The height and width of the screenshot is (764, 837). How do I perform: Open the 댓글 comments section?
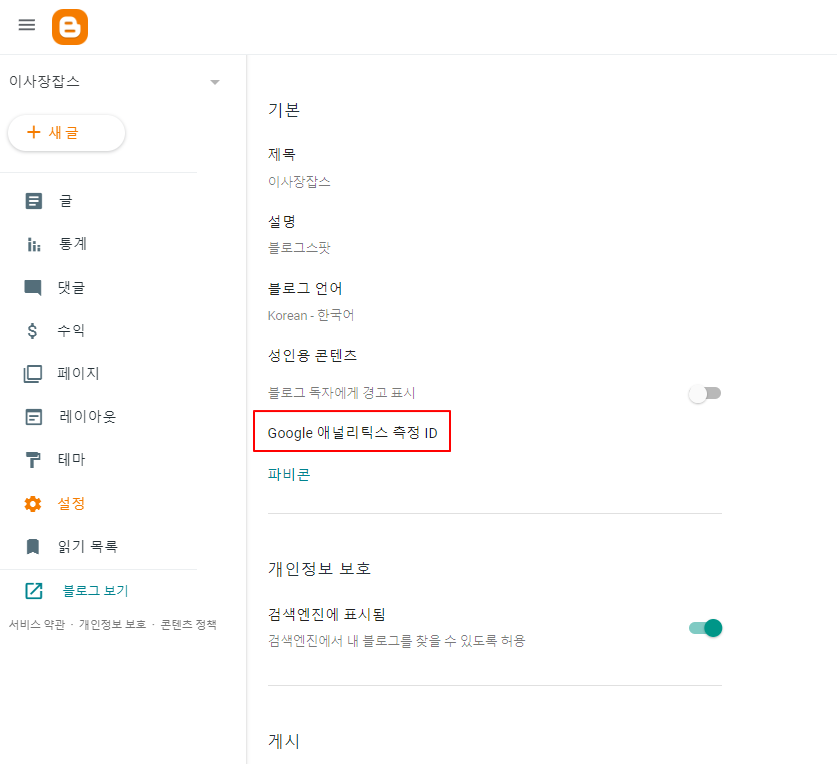point(72,288)
